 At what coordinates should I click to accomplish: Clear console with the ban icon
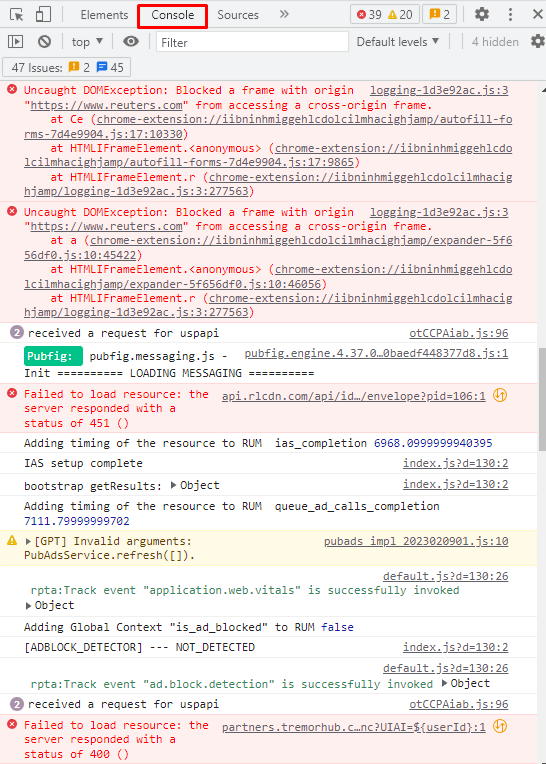coord(44,42)
